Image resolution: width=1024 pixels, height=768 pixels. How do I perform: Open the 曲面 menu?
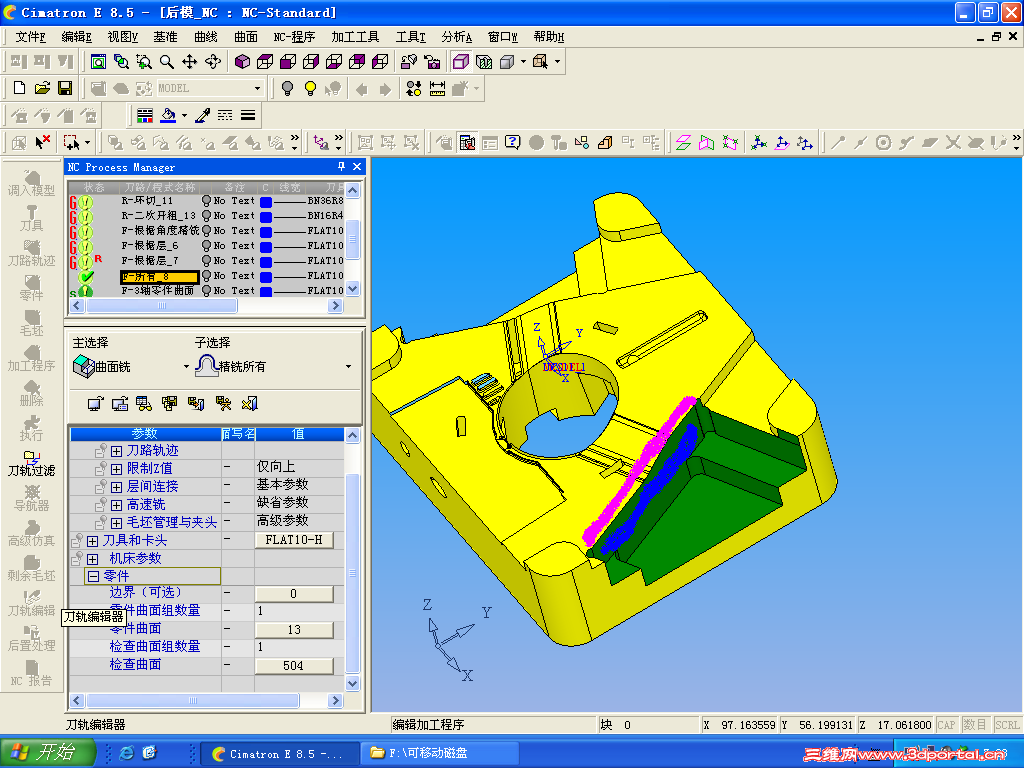[246, 37]
